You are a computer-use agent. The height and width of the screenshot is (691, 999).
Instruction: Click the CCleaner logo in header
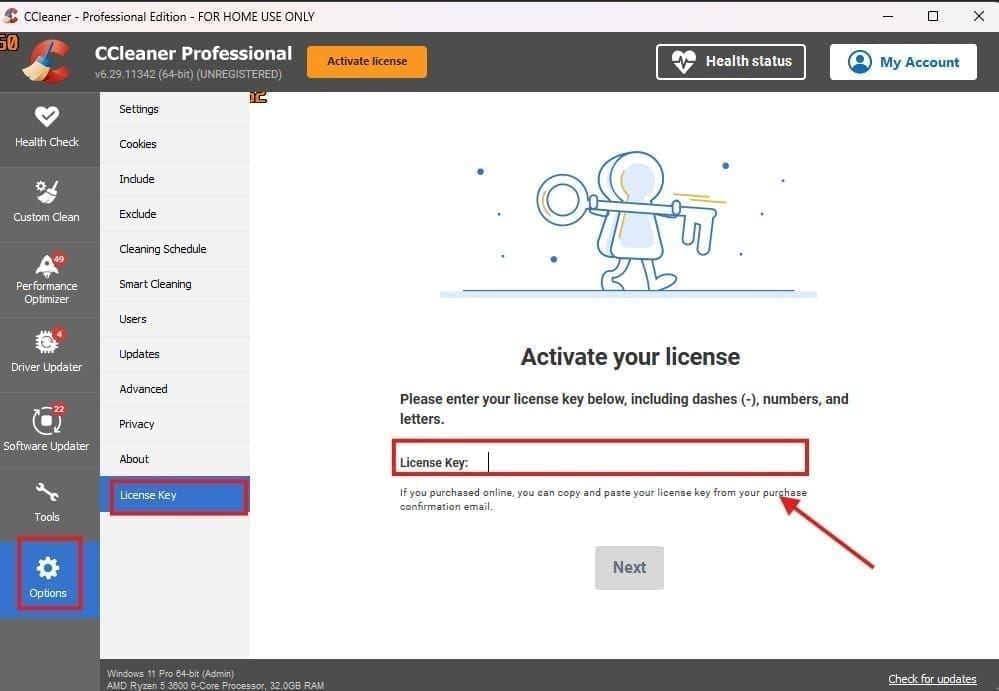(44, 62)
